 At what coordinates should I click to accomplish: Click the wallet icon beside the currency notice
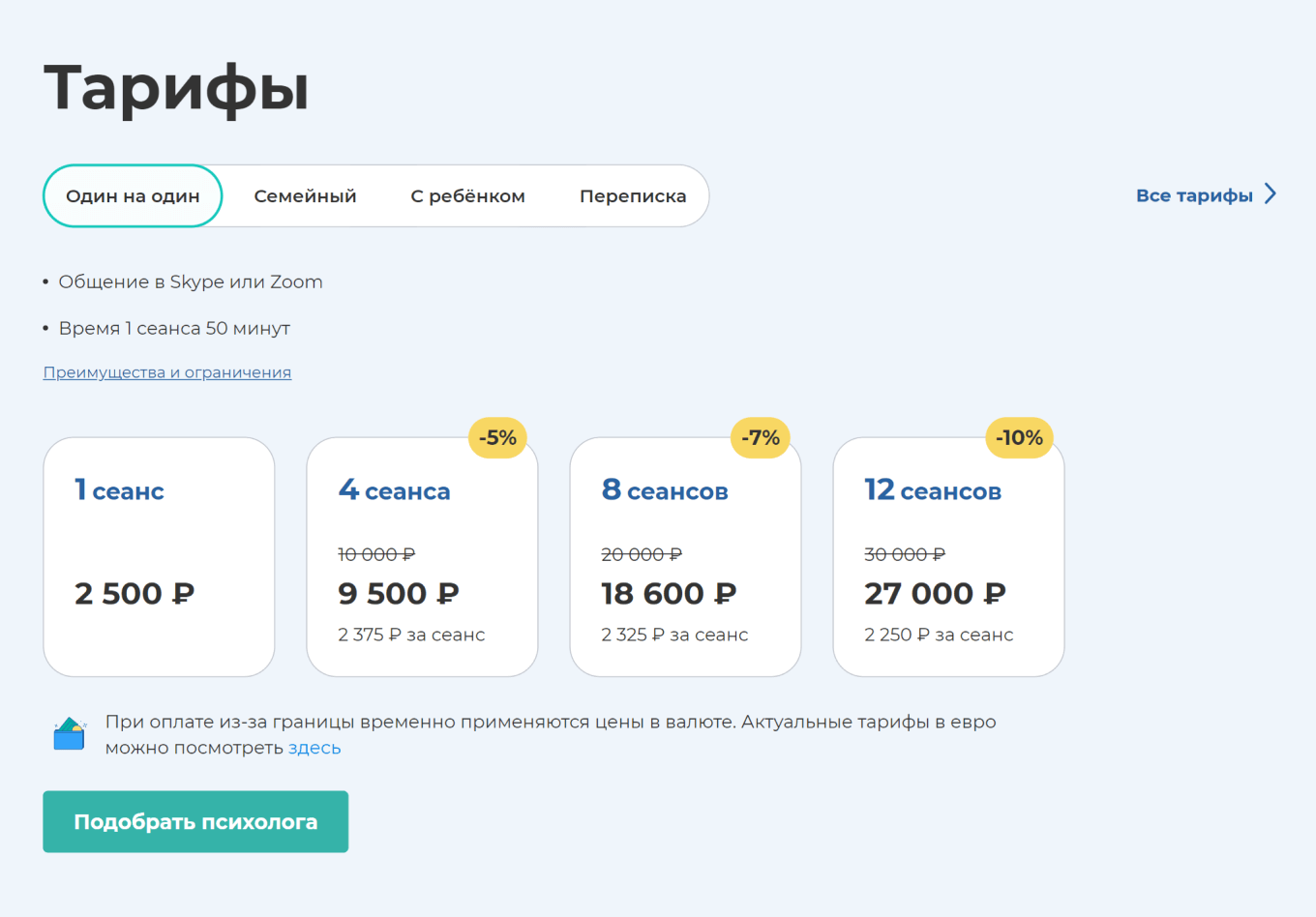pos(68,732)
